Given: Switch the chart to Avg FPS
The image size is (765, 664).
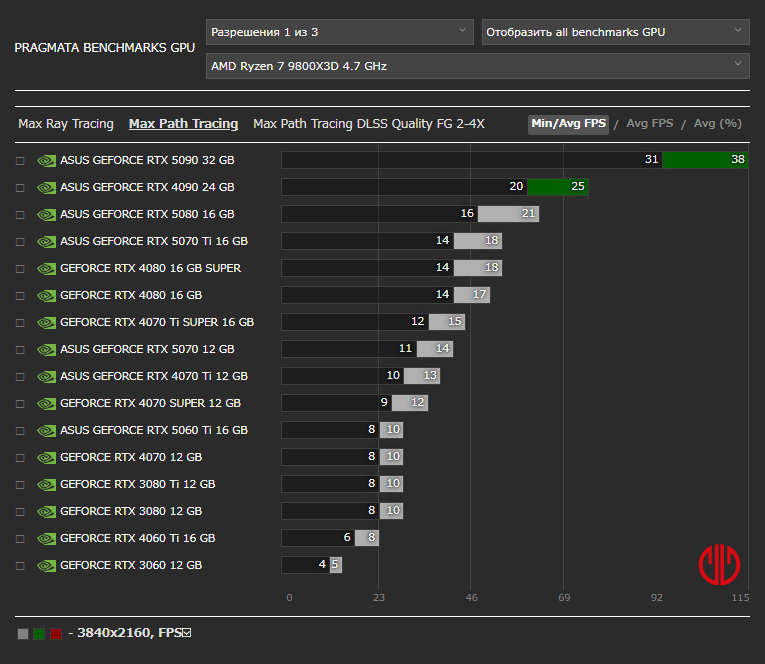Looking at the screenshot, I should (649, 124).
